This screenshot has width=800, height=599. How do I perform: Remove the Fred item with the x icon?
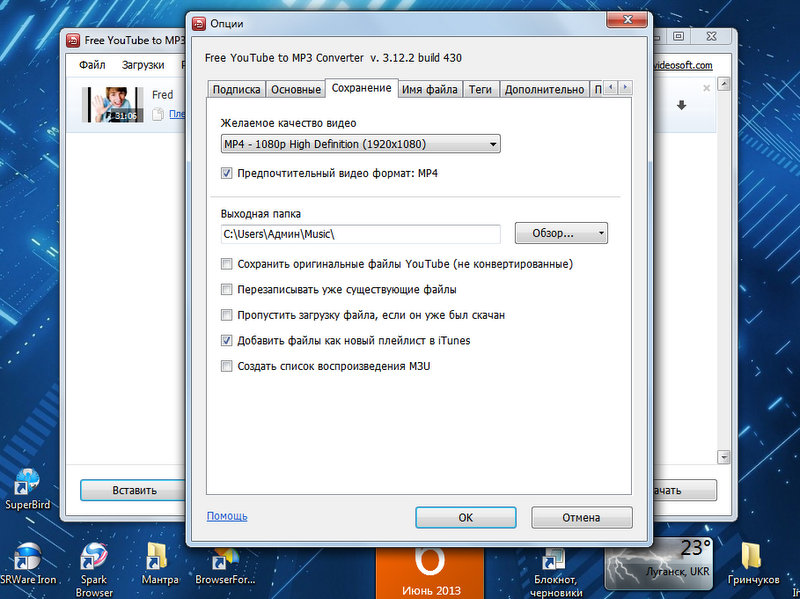707,88
